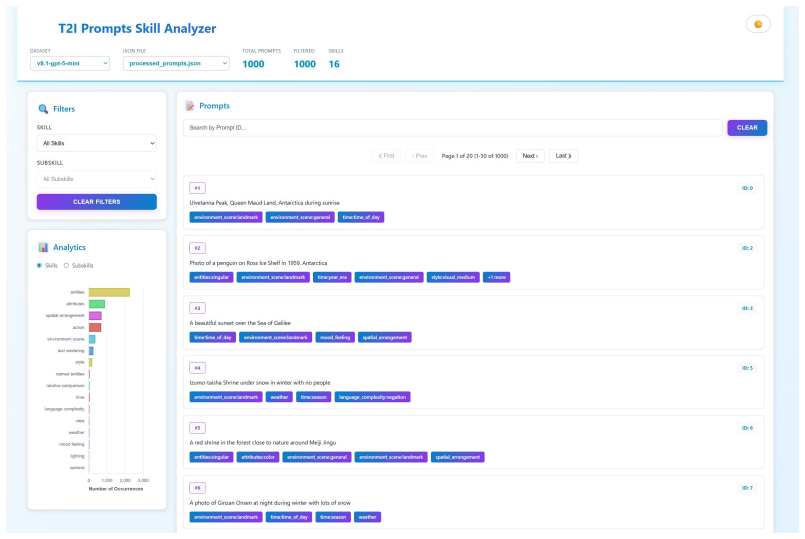Go to the First page
Screen dimensions: 805x539
(x=387, y=156)
